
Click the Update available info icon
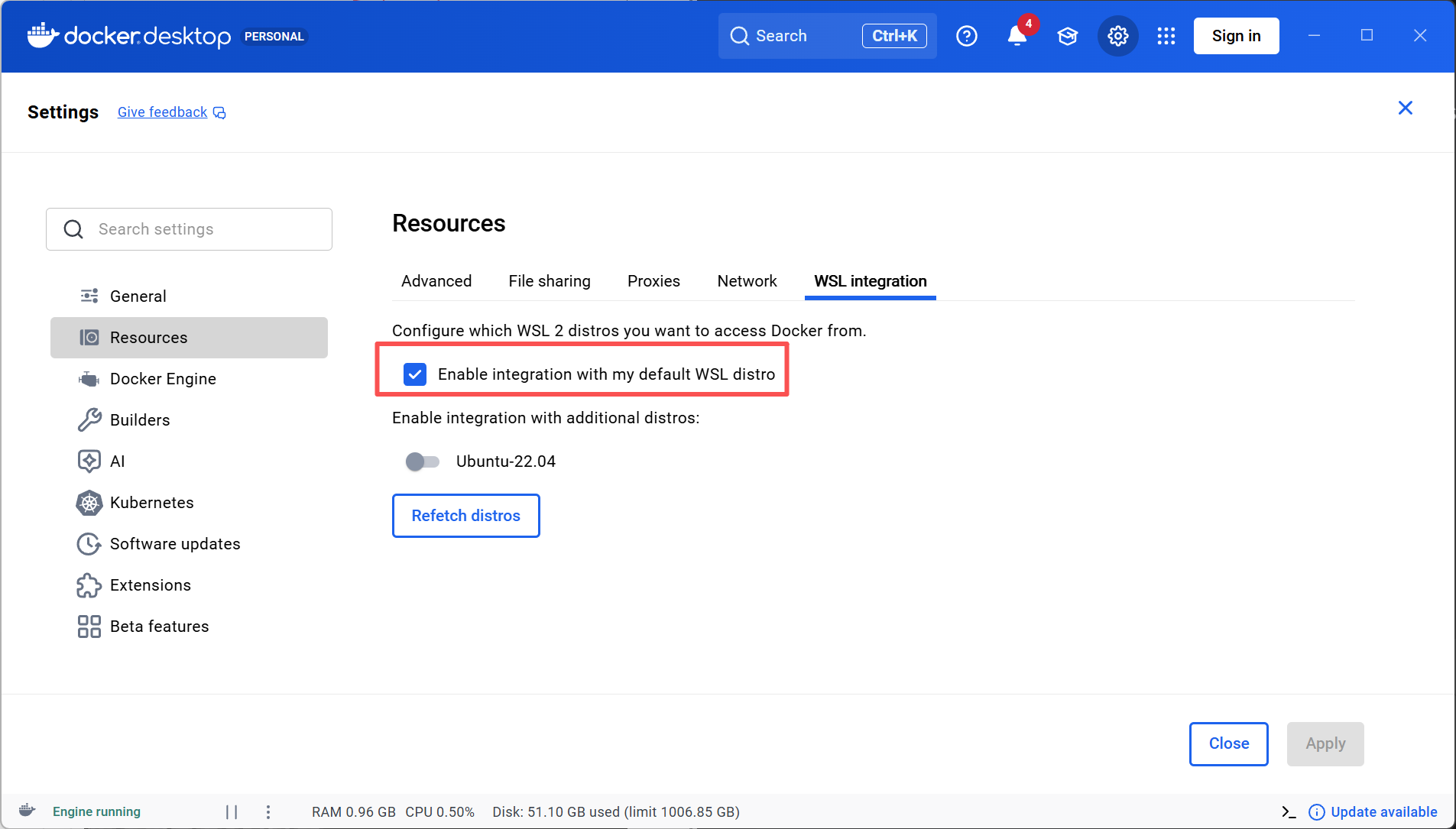click(1317, 812)
